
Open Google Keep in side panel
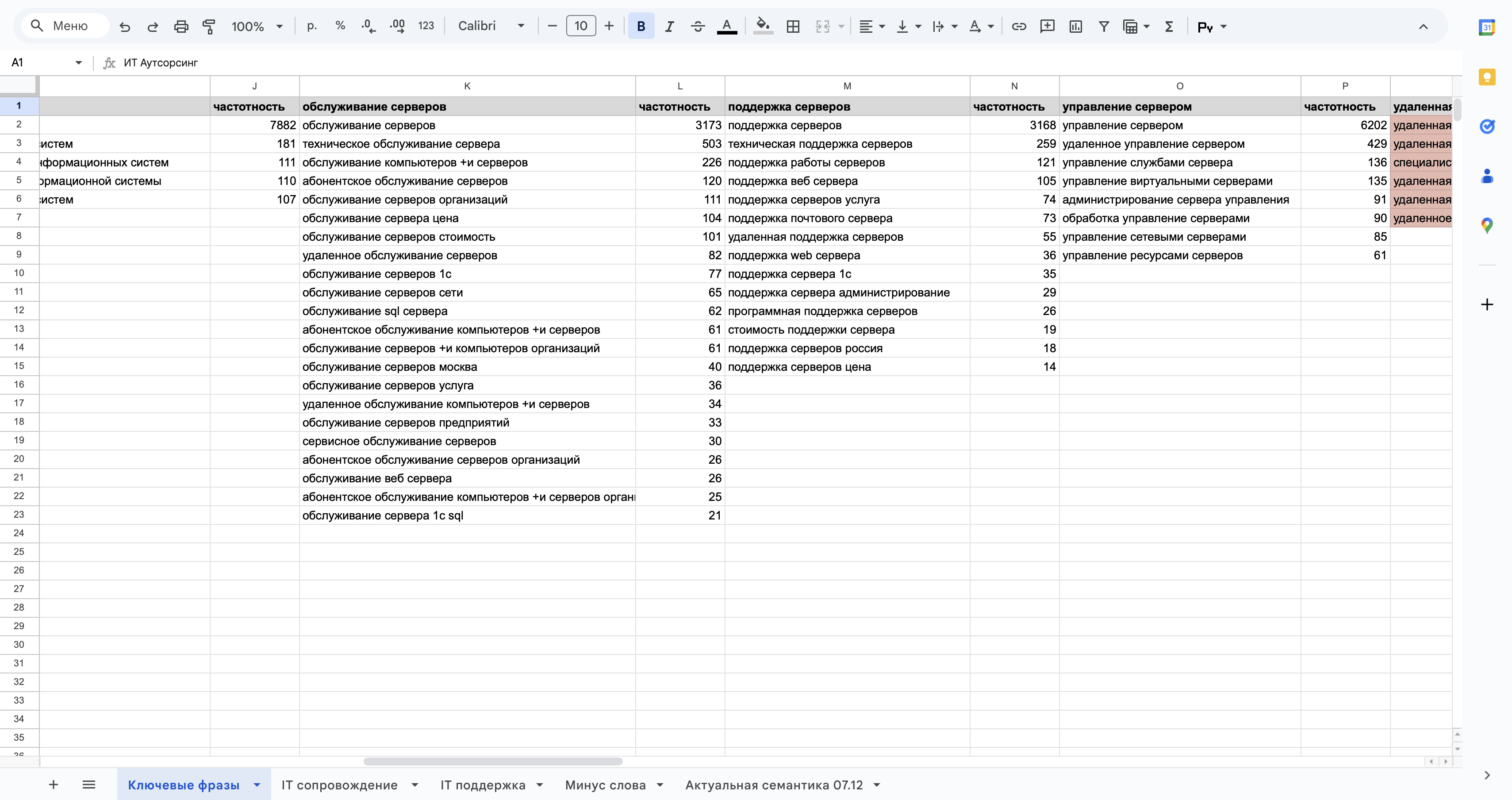(1486, 77)
